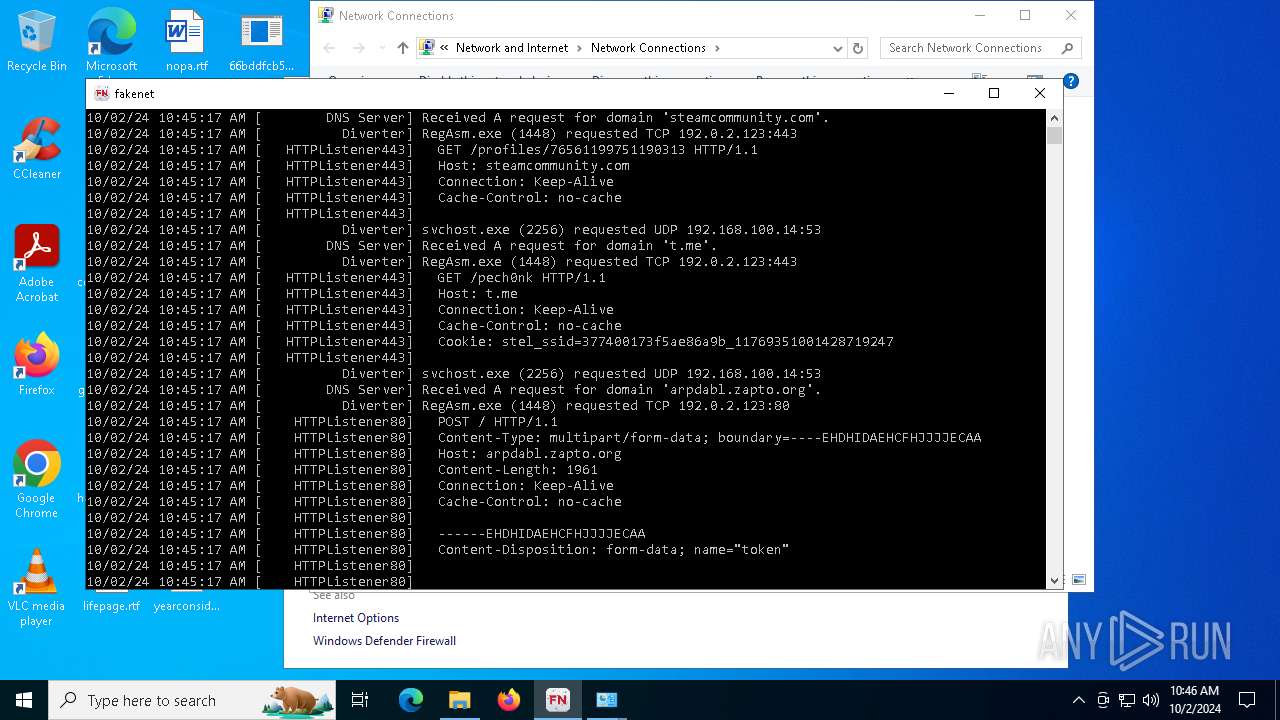This screenshot has height=720, width=1280.
Task: Open Firefox from the taskbar
Action: (x=508, y=700)
